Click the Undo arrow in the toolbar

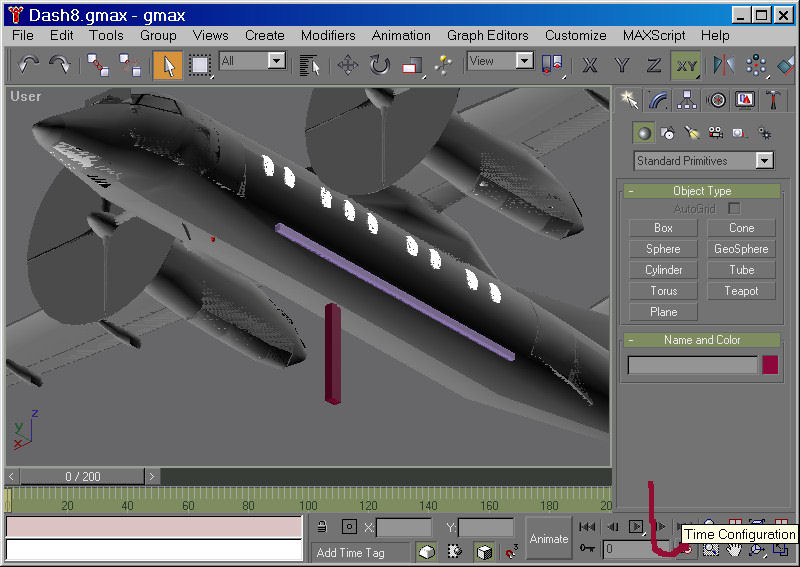point(28,65)
